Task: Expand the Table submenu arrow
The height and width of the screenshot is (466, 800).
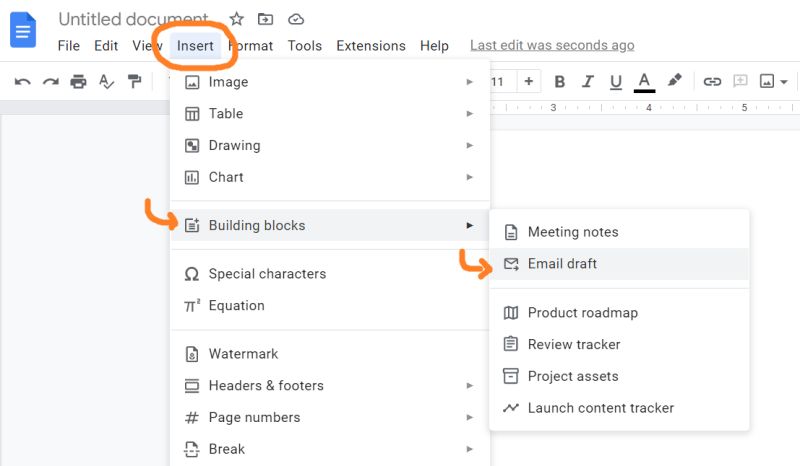Action: click(469, 114)
